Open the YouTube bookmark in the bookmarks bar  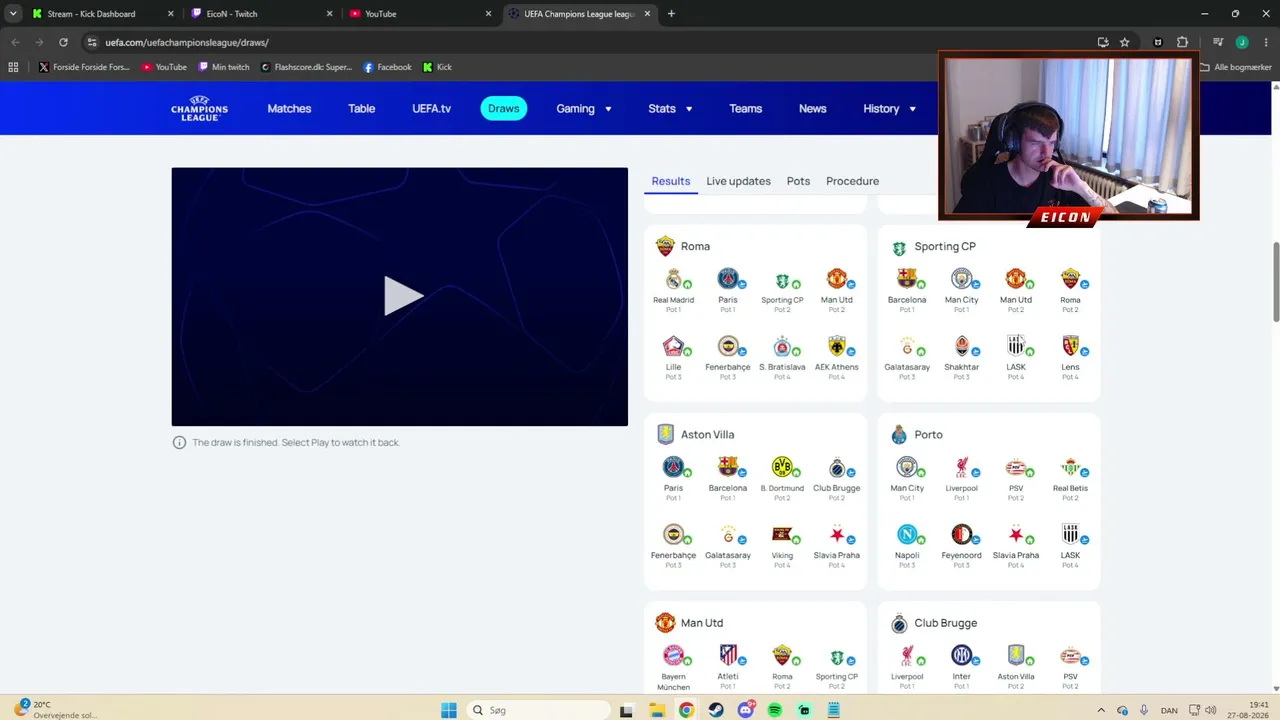coord(164,67)
